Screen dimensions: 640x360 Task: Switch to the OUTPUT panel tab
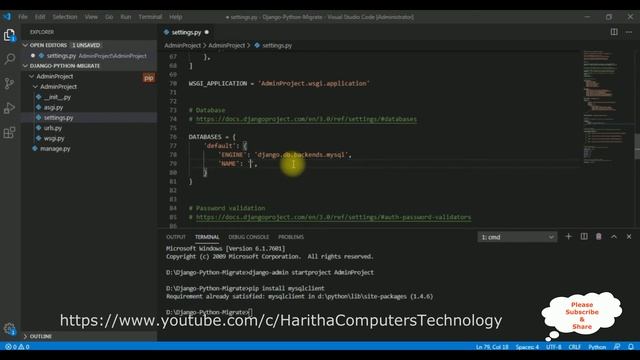click(x=176, y=237)
